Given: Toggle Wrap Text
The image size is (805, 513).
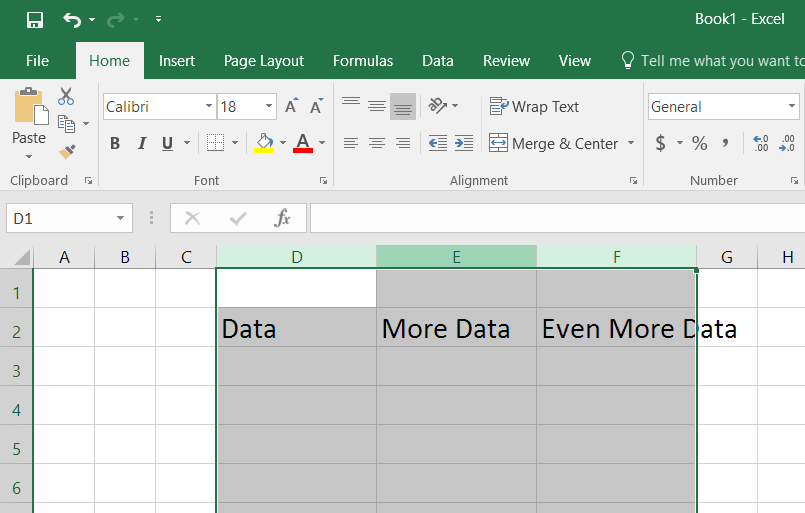Looking at the screenshot, I should click(x=534, y=106).
